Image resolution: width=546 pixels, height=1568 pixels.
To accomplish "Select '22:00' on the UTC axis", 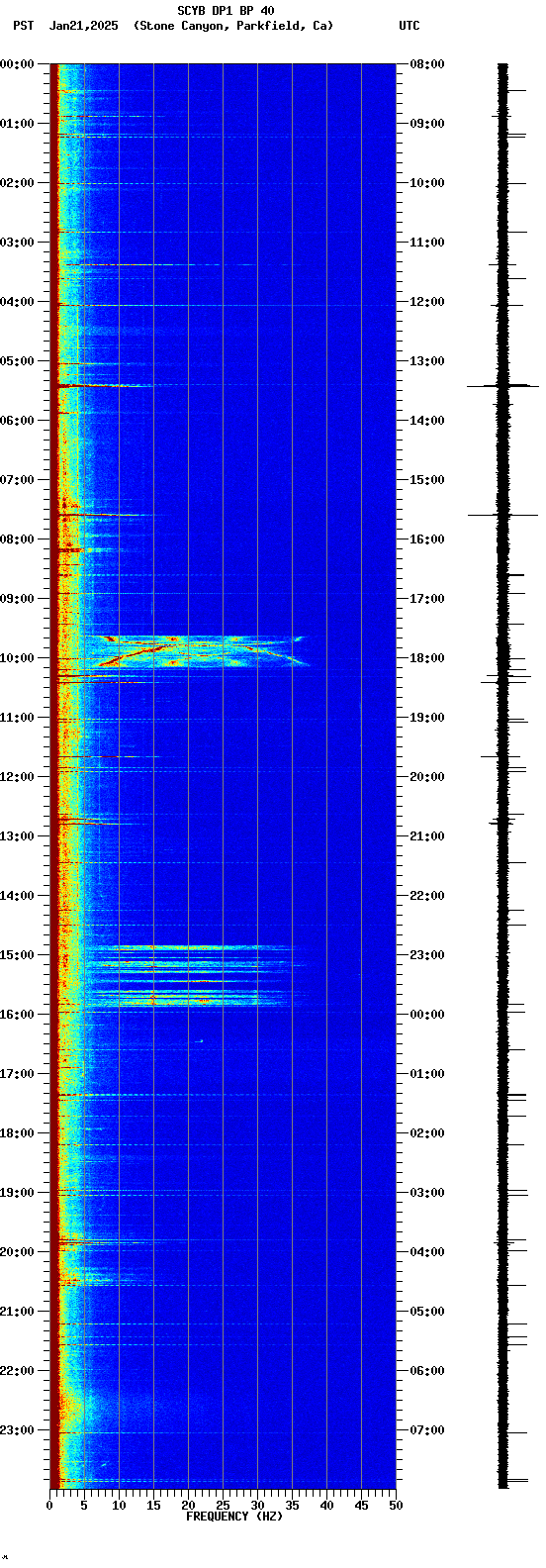I will 427,896.
